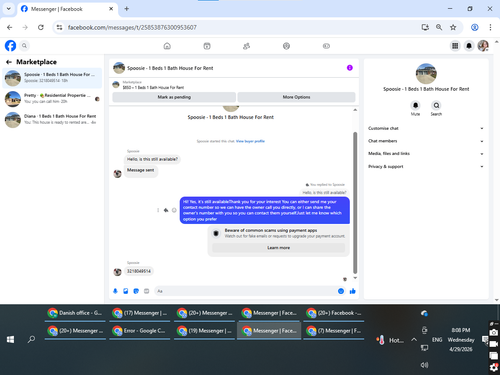Open the Gaming icon in top bar
This screenshot has width=500, height=375.
click(326, 46)
